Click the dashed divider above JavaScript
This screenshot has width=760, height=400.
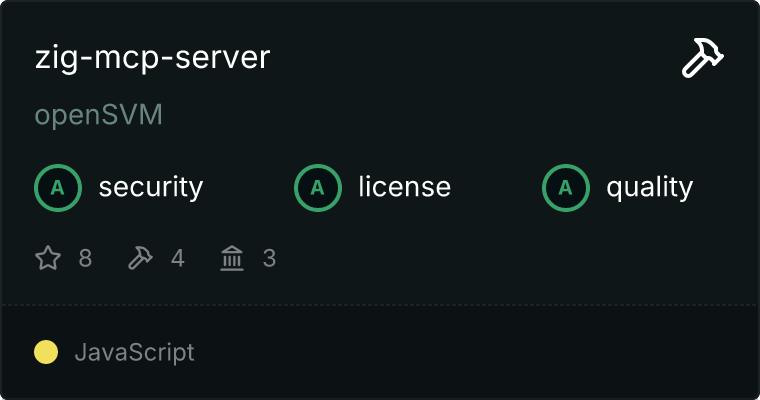380,304
